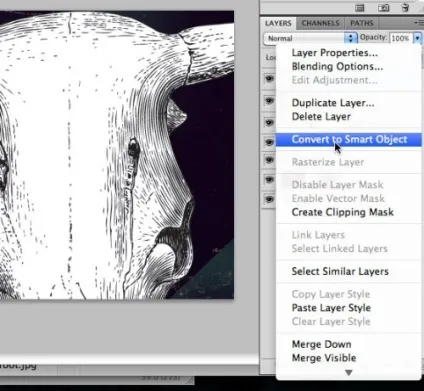Screen dimensions: 424x391
Task: Click the new document from state icon
Action: click(x=360, y=8)
